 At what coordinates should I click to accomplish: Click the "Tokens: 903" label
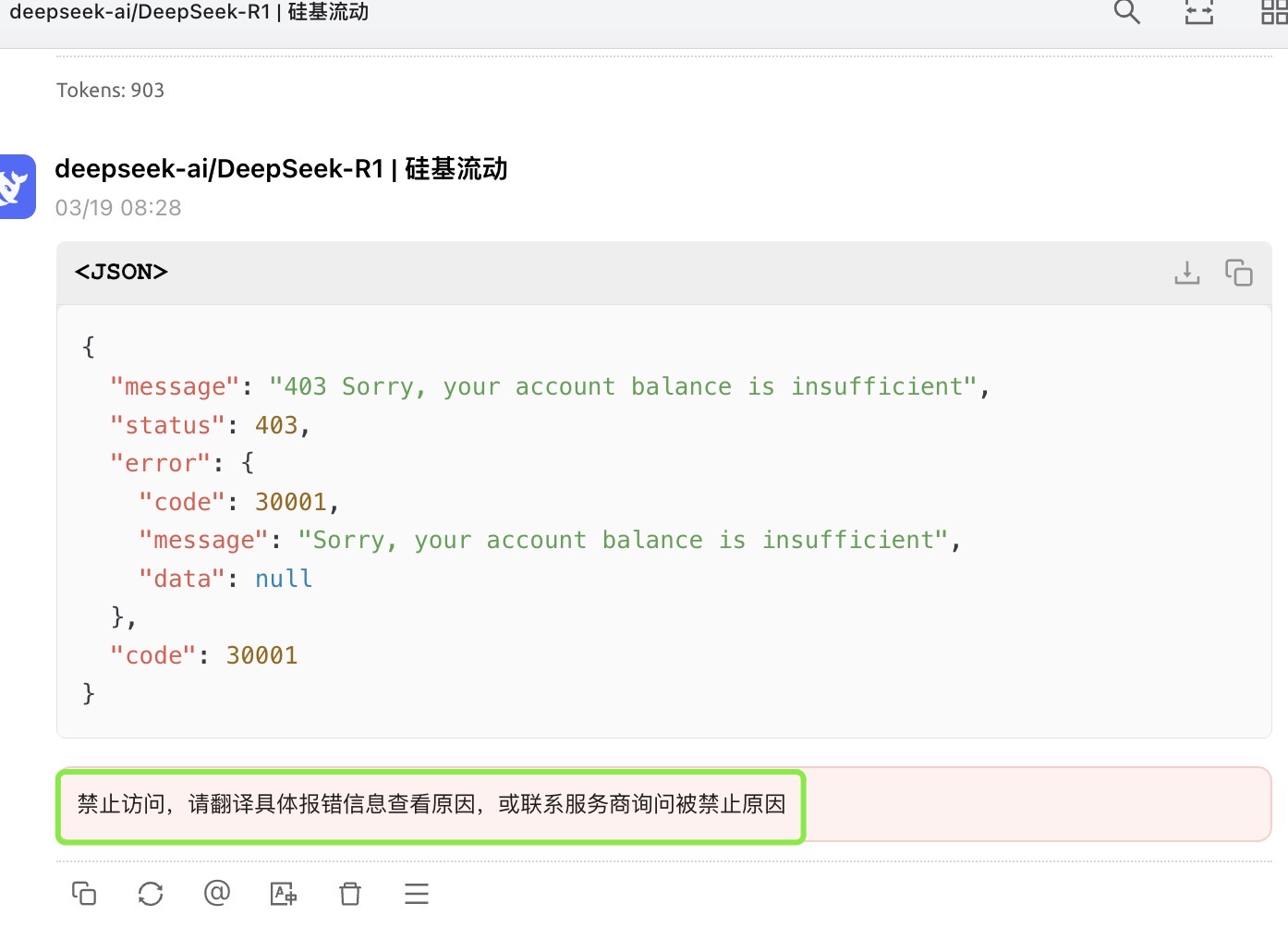110,91
